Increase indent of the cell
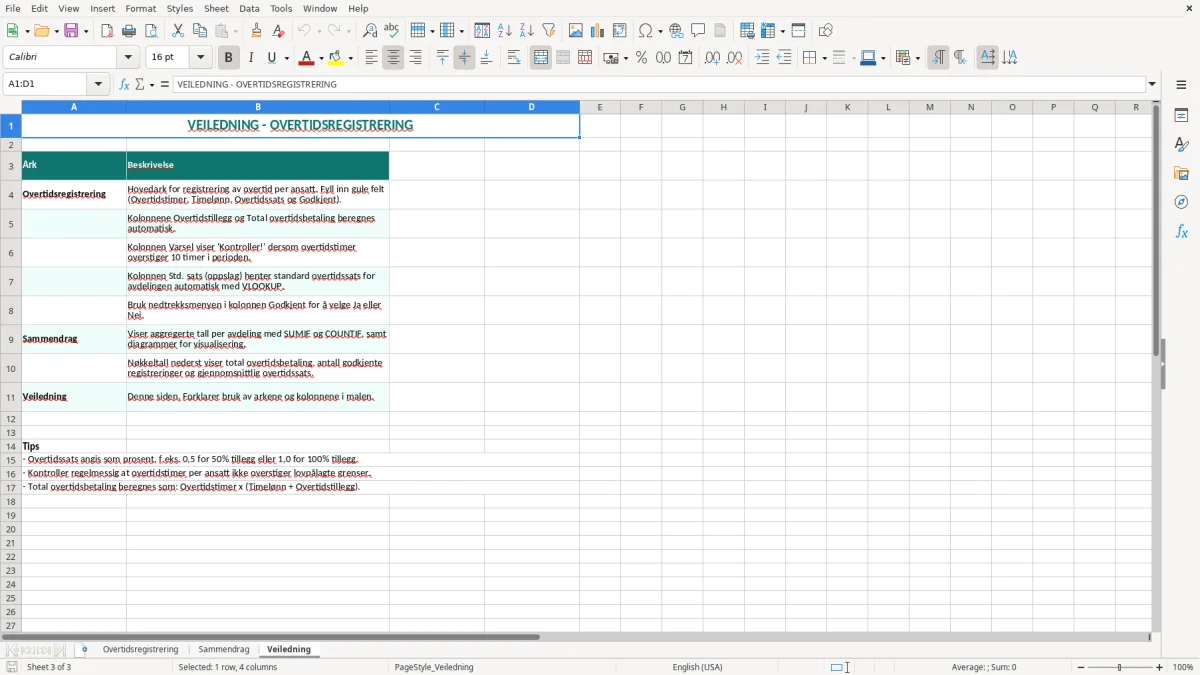This screenshot has height=675, width=1200. click(x=763, y=58)
